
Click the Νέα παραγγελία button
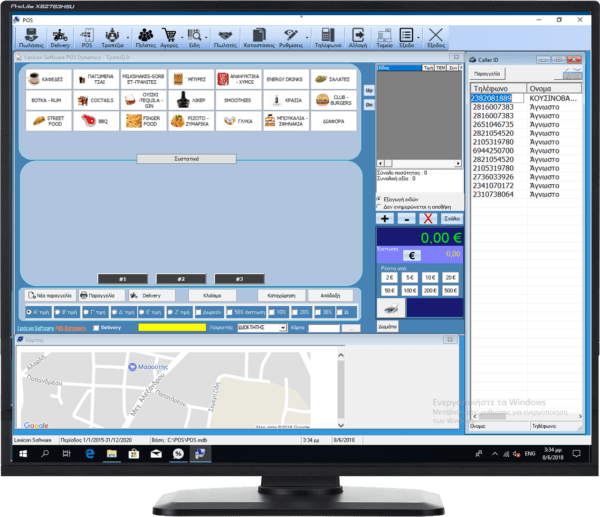pos(49,296)
